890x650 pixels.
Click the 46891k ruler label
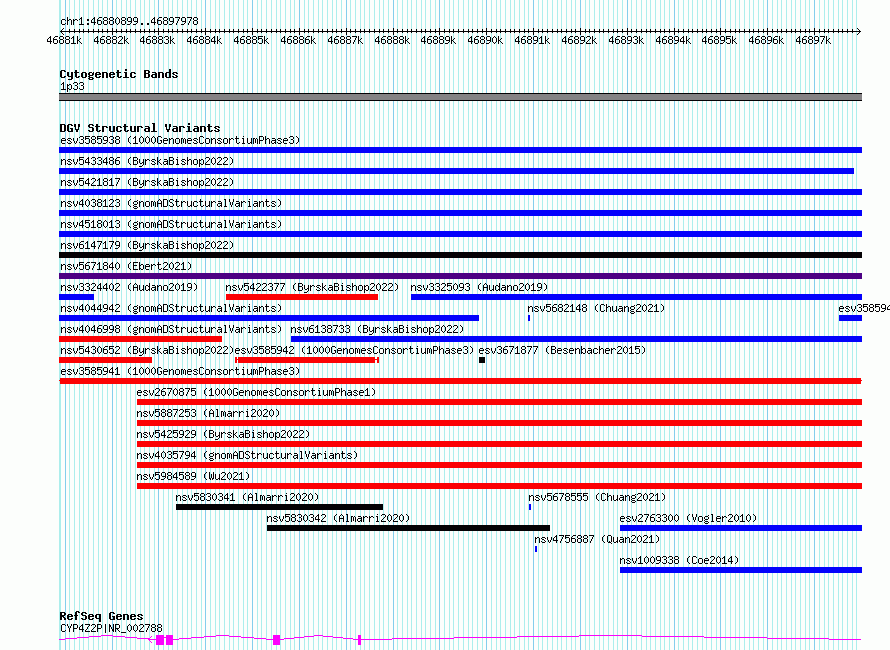click(532, 40)
